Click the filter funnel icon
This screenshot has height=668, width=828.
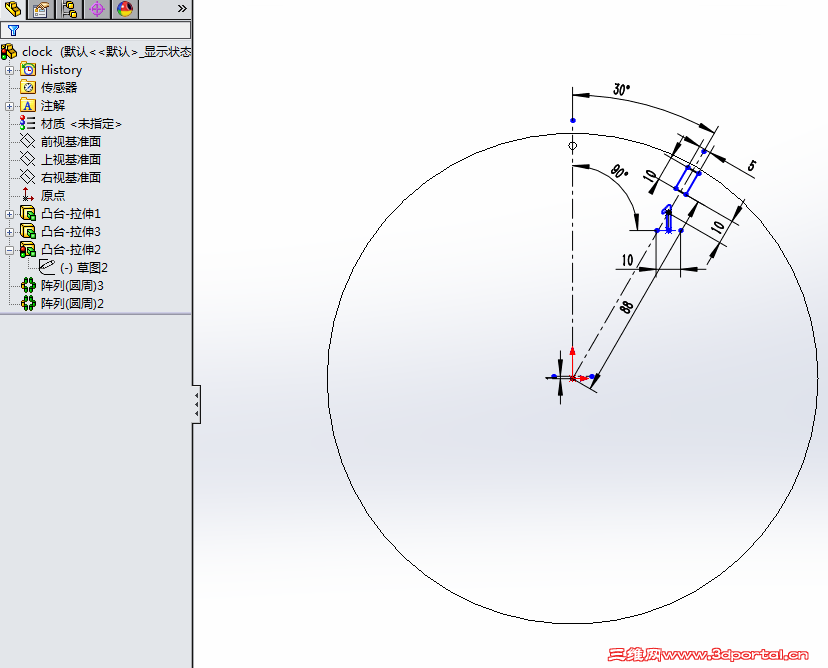click(14, 31)
